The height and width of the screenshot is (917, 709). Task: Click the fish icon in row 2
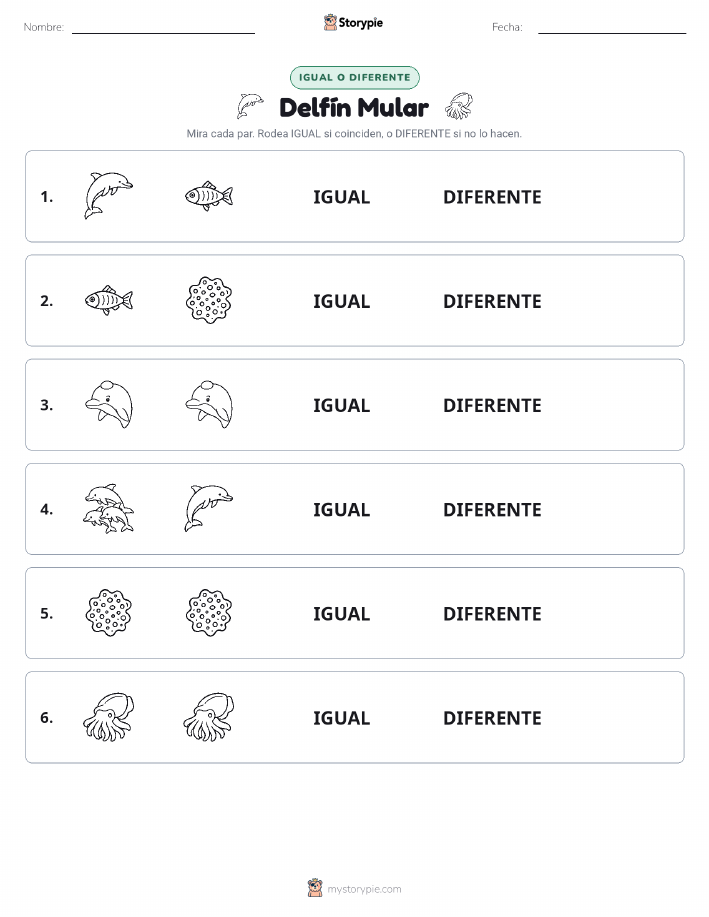point(109,301)
